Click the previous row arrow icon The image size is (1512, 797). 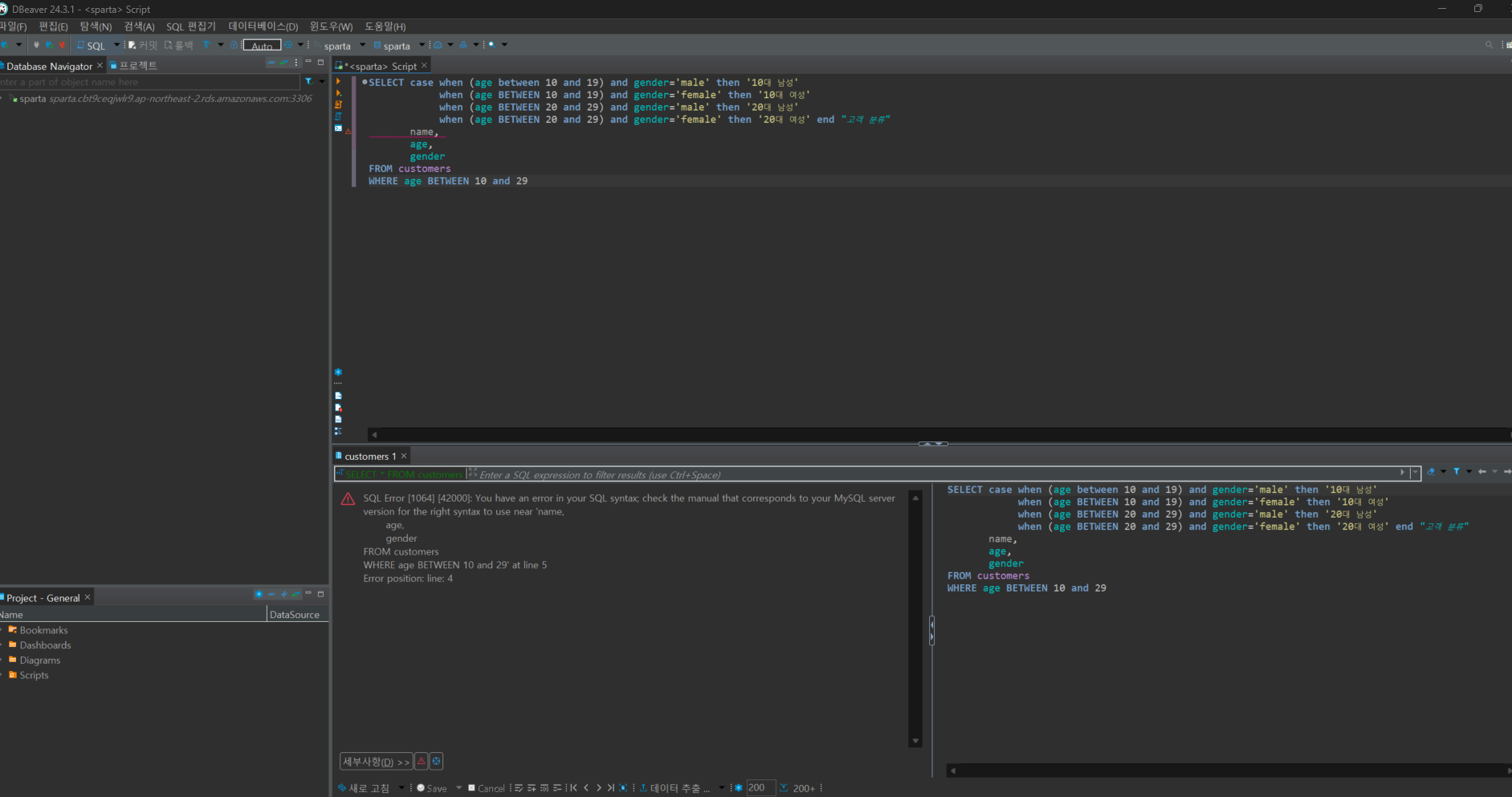(586, 788)
